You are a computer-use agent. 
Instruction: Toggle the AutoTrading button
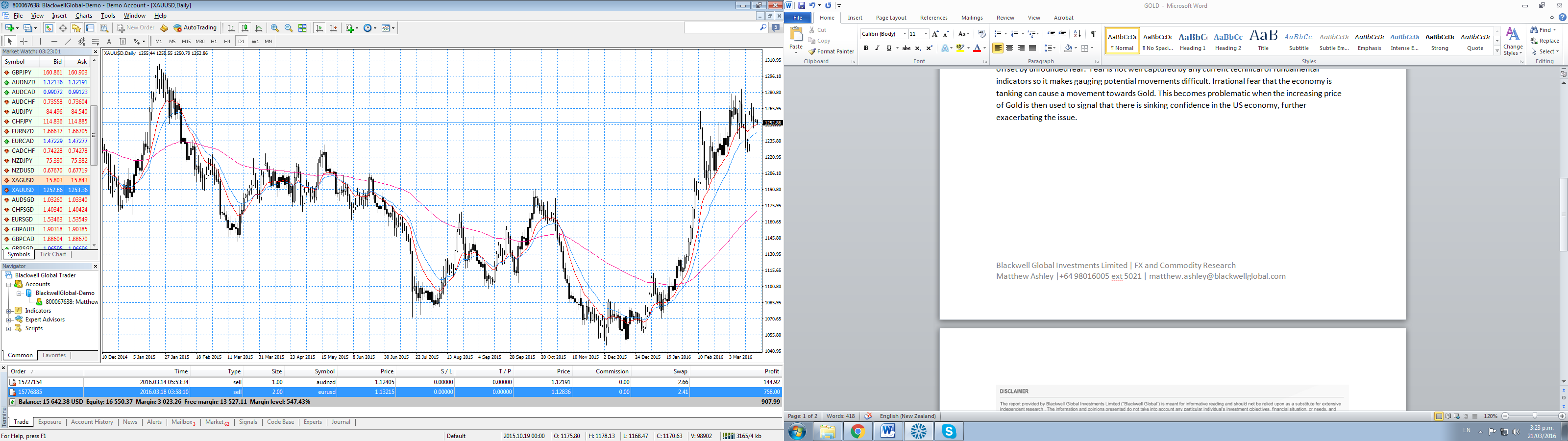[x=195, y=28]
